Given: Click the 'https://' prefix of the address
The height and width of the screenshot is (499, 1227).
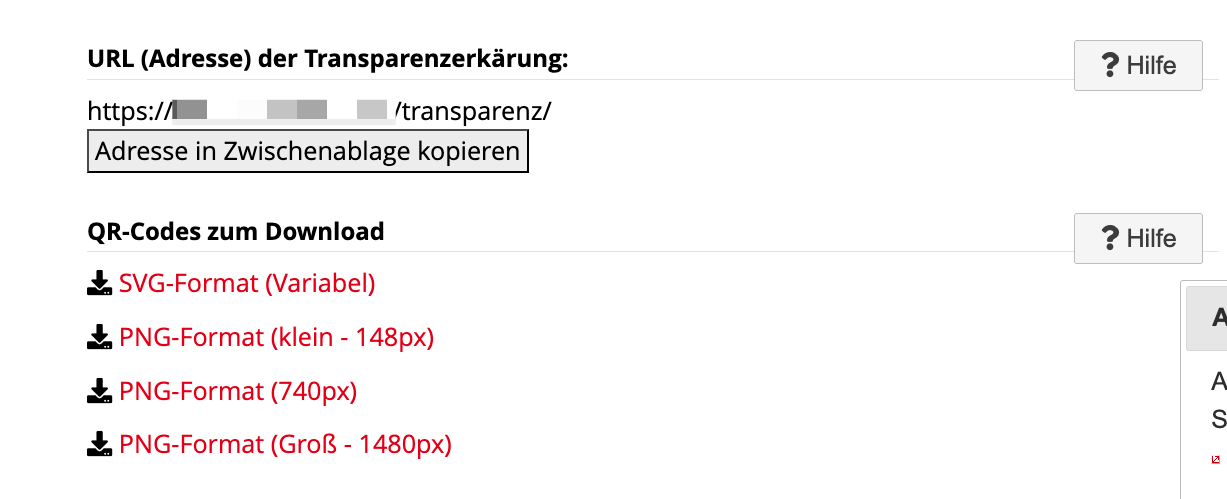Looking at the screenshot, I should (x=129, y=110).
